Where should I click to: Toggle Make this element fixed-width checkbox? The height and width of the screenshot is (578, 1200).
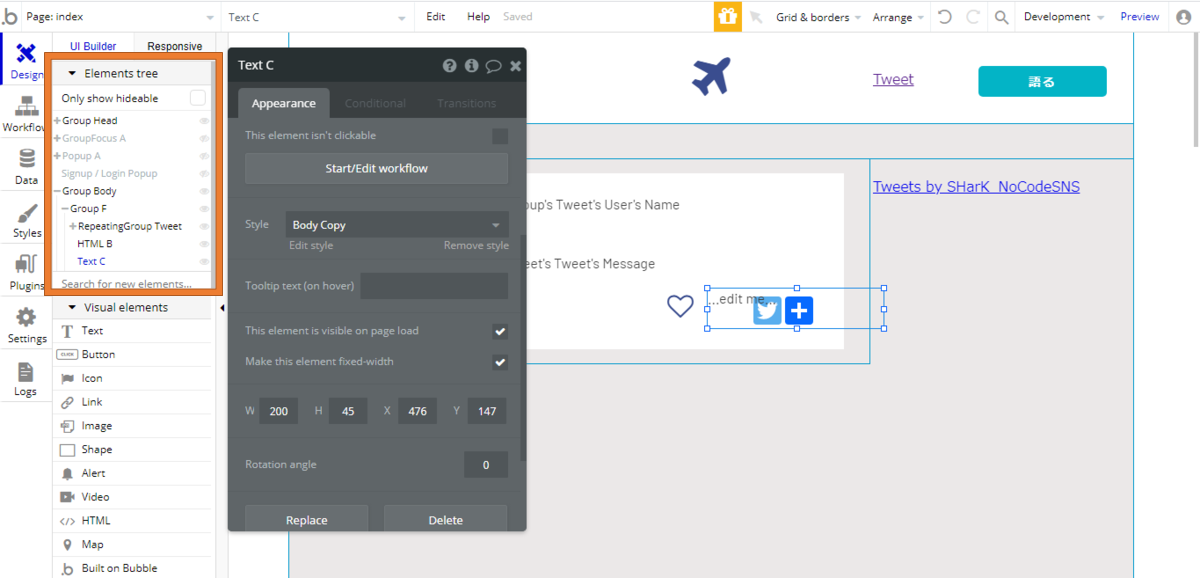[x=500, y=362]
